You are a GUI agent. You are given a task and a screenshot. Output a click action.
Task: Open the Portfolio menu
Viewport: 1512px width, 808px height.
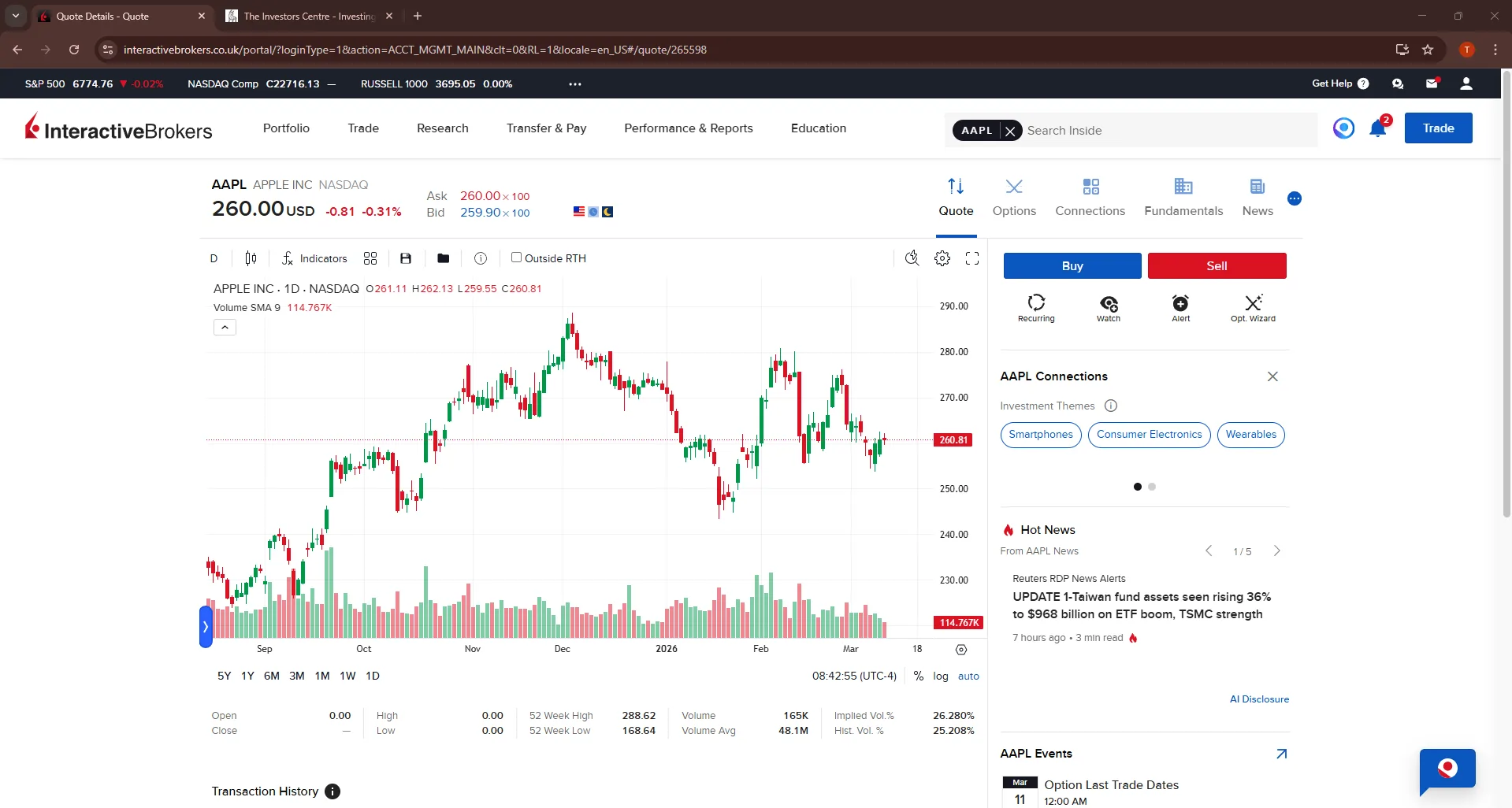[286, 128]
